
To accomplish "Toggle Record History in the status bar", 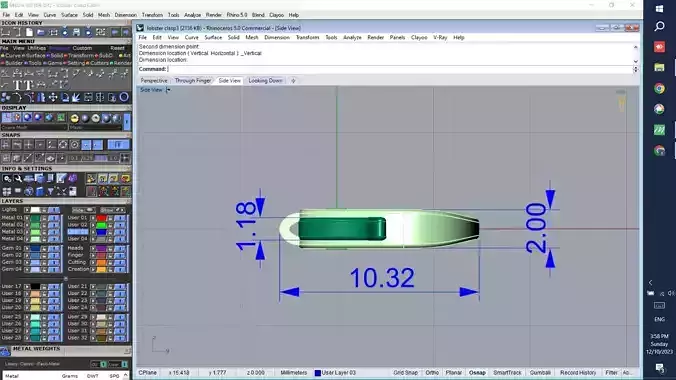I will tap(578, 373).
